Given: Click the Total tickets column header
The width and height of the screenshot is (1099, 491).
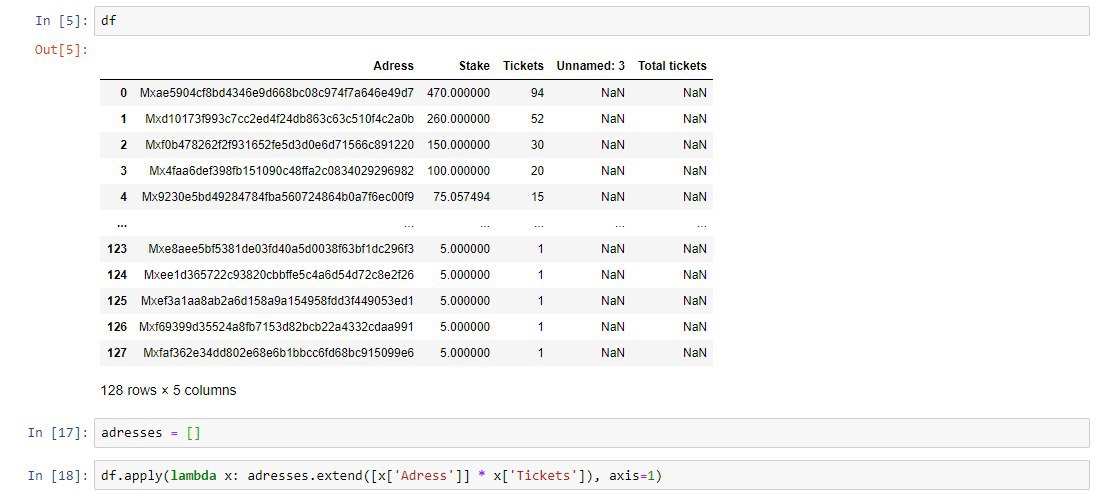Looking at the screenshot, I should pos(672,66).
